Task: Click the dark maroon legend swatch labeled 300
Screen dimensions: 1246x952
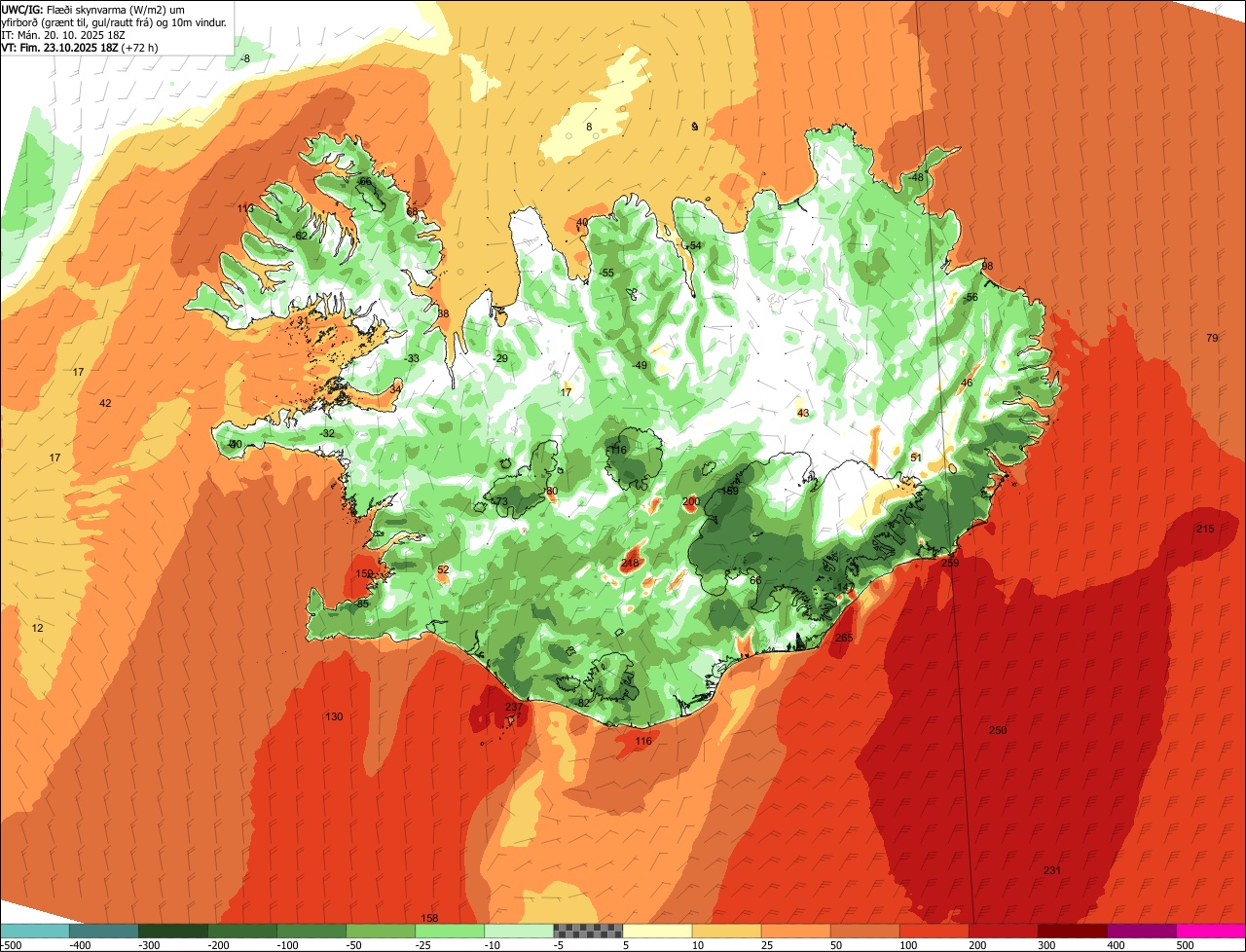Action: (1073, 931)
